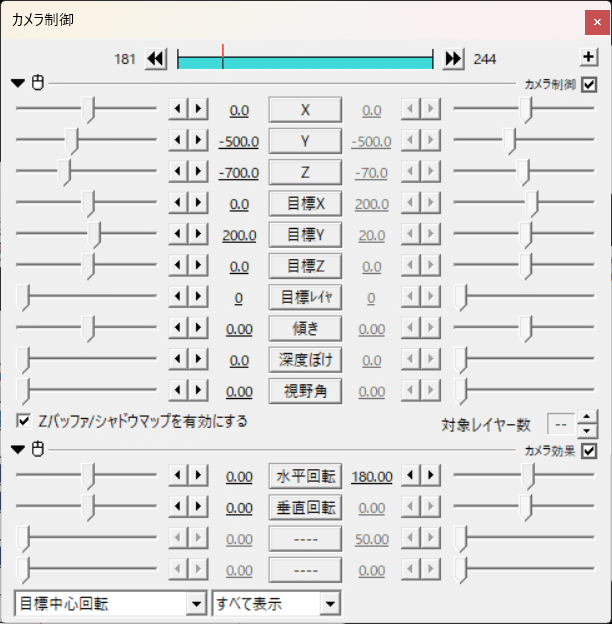Click the 目標レイヤ button
The image size is (612, 624).
[x=305, y=297]
